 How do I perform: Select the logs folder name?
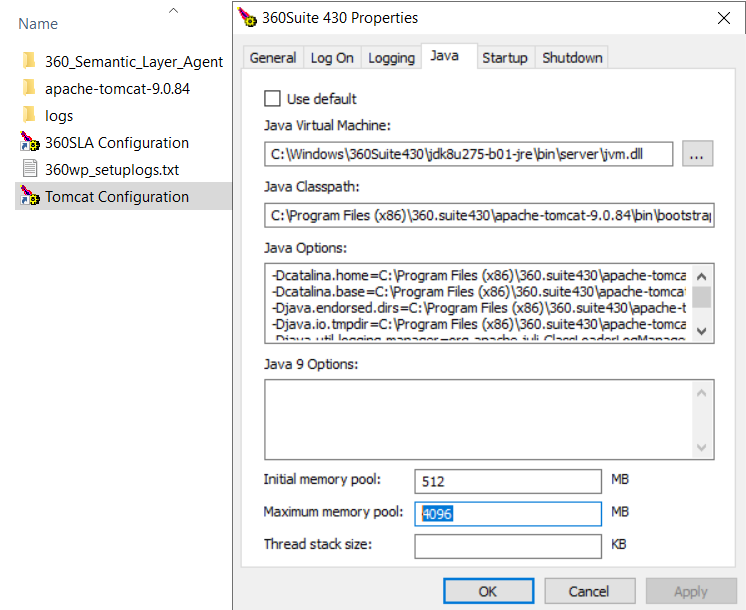[59, 116]
